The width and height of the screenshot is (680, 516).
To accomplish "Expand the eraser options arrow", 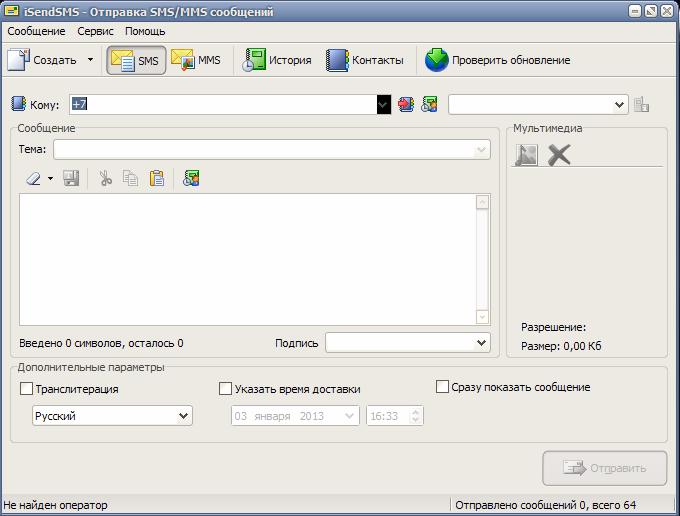I will 51,178.
